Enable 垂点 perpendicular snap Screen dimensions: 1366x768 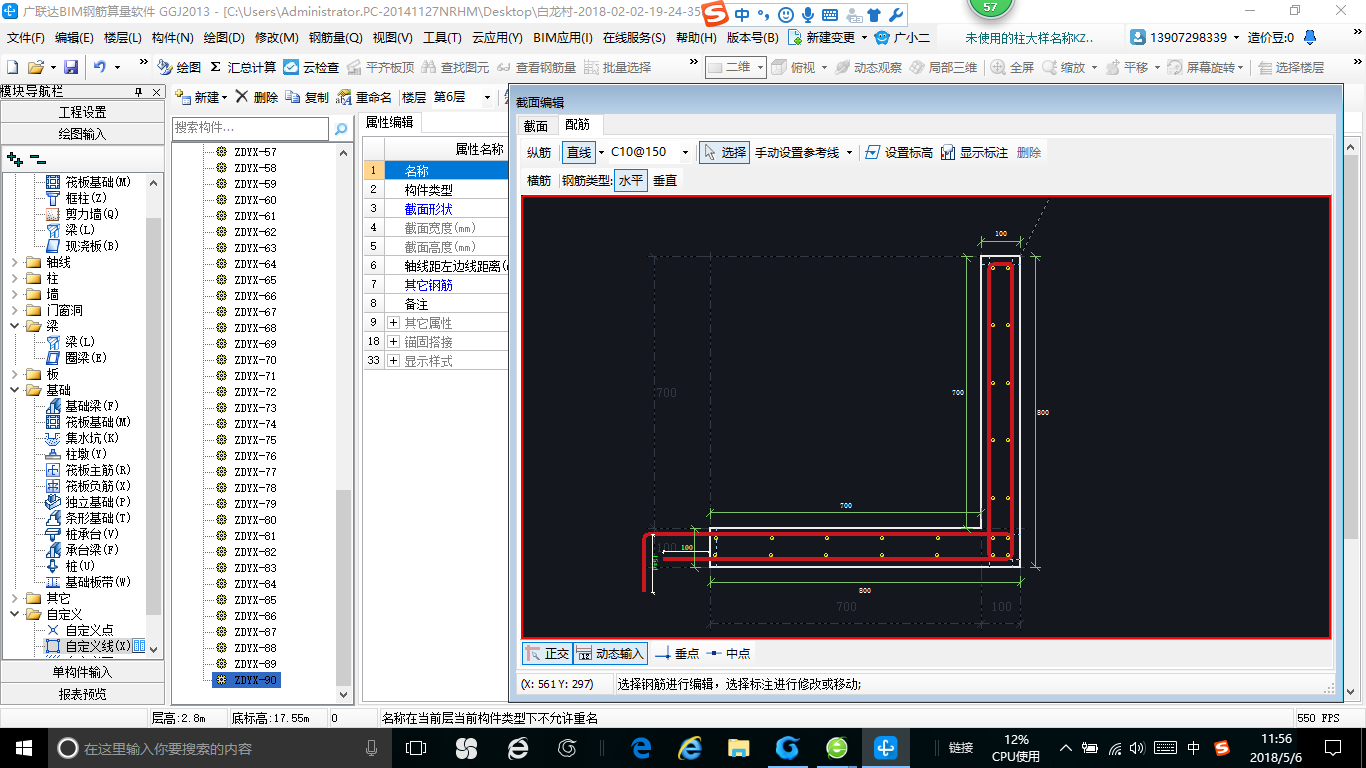(677, 653)
